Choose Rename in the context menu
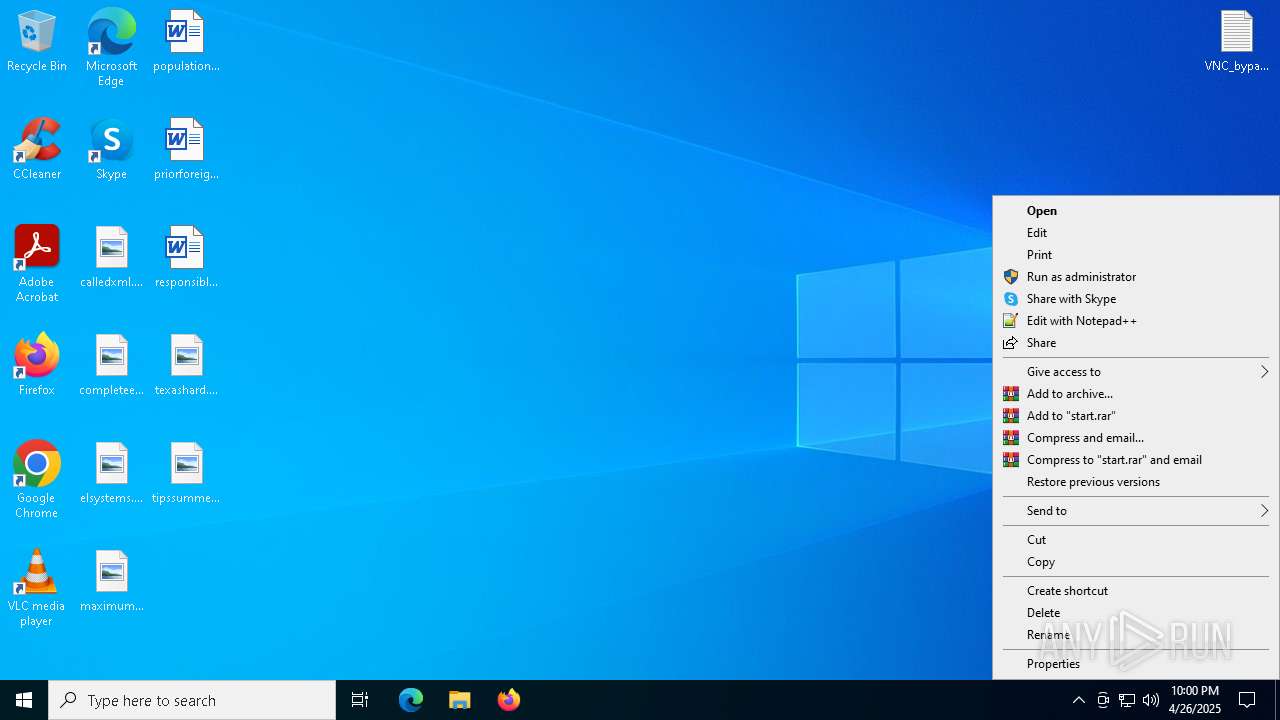Viewport: 1280px width, 720px height. click(x=1135, y=635)
